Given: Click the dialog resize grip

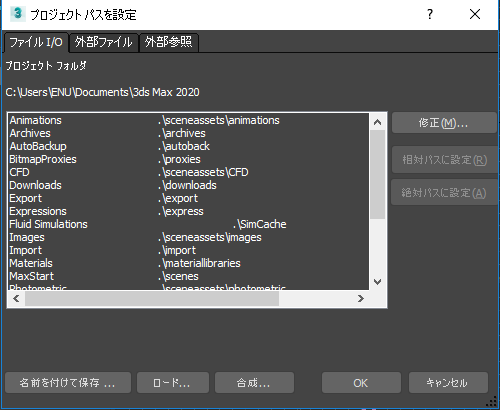Looking at the screenshot, I should [x=491, y=402].
